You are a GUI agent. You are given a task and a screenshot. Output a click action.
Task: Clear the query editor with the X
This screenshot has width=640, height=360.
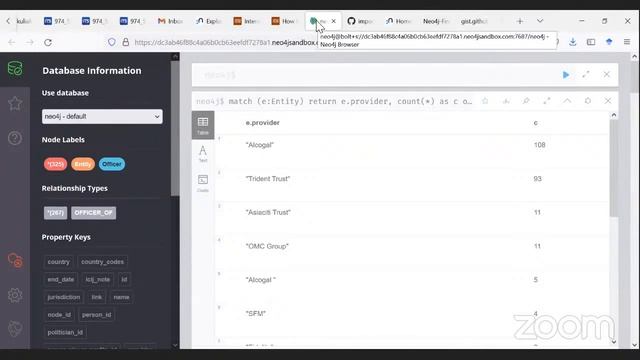click(x=607, y=74)
